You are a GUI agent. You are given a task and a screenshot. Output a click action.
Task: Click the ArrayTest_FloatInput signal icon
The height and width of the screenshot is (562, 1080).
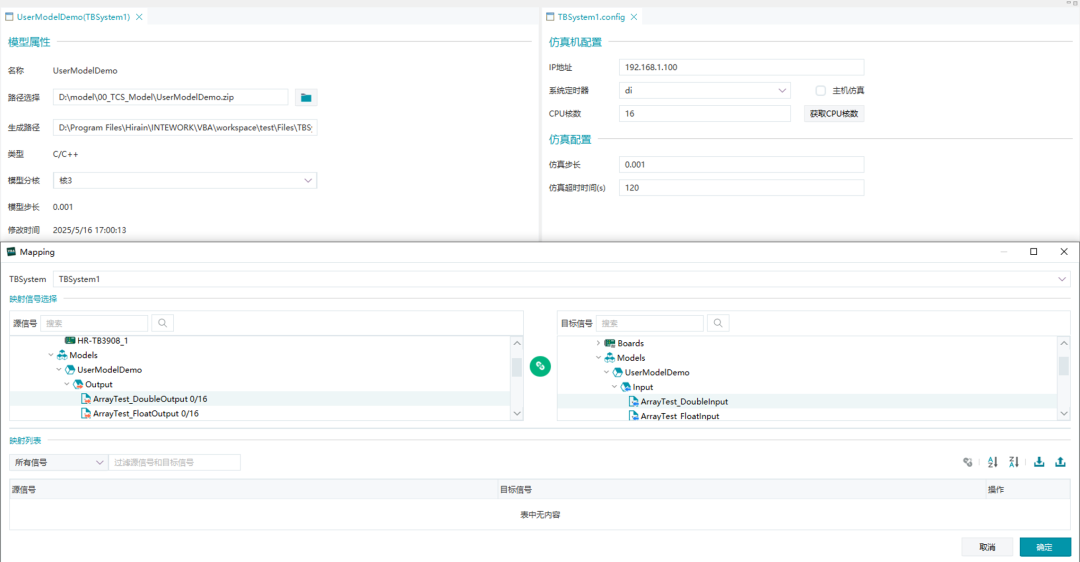click(634, 416)
